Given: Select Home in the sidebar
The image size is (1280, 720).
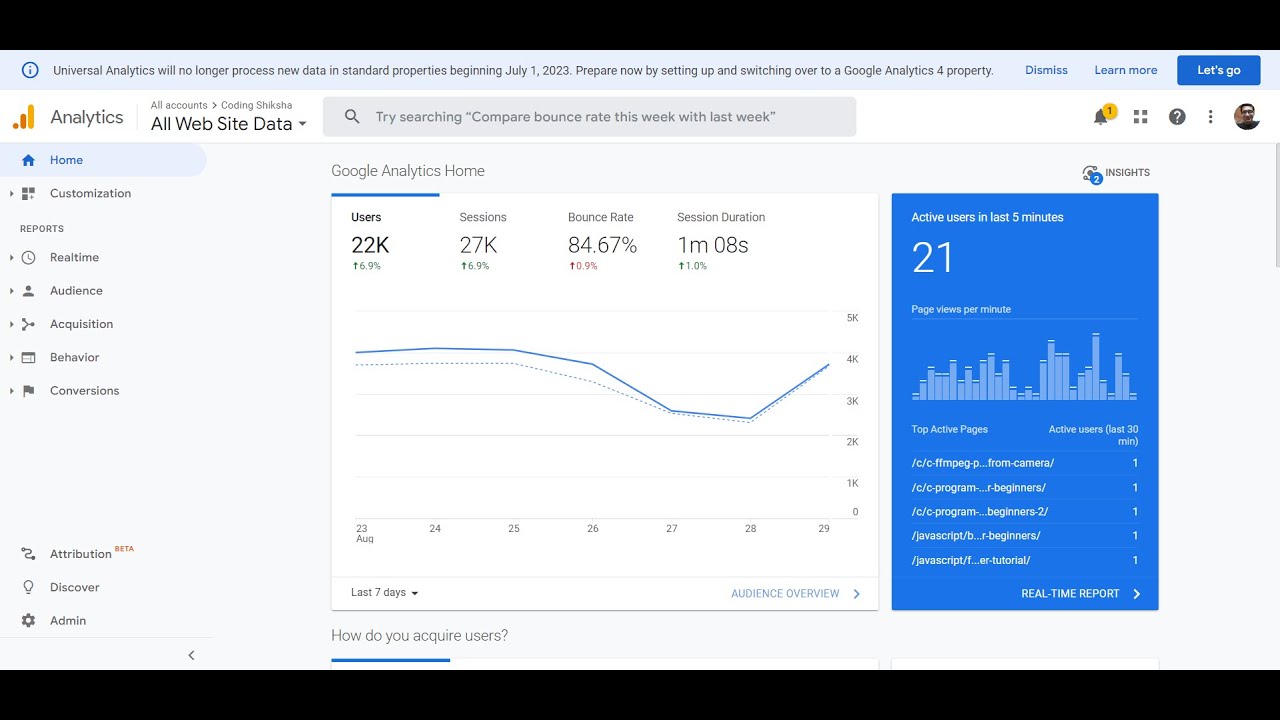Looking at the screenshot, I should 66,160.
